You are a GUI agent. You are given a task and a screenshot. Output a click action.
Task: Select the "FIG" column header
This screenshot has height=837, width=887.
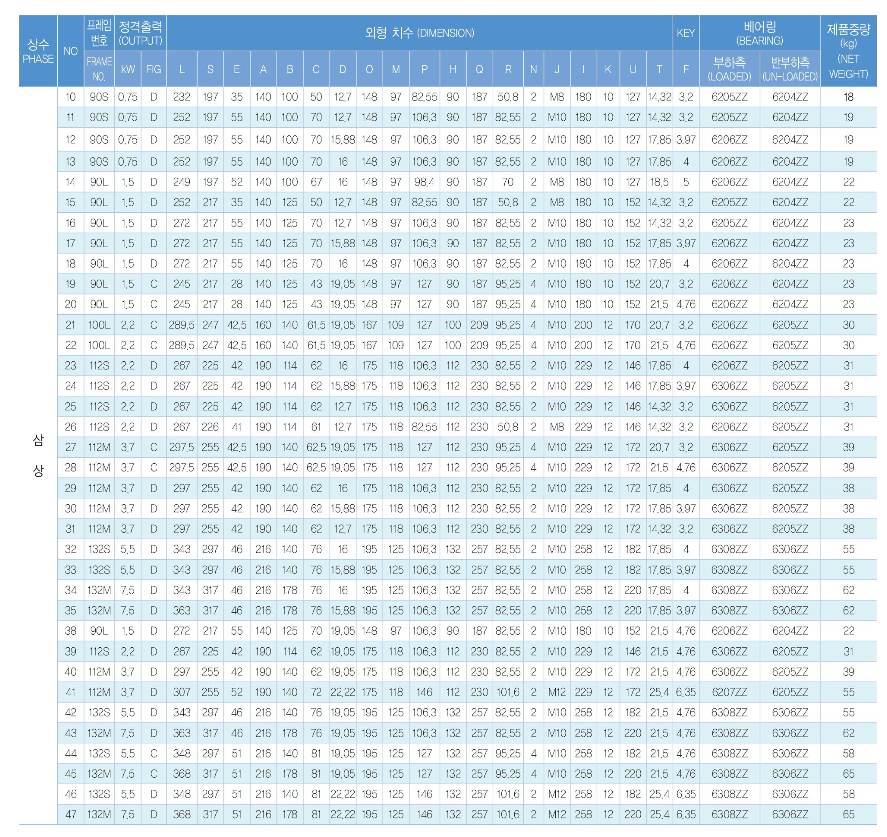(x=153, y=68)
